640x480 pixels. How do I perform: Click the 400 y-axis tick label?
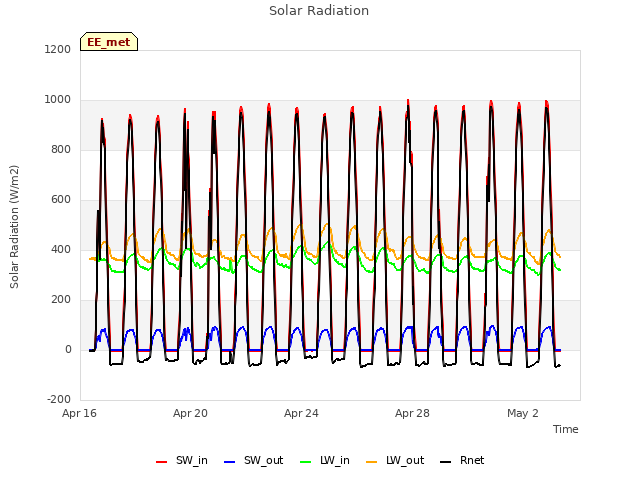61,250
